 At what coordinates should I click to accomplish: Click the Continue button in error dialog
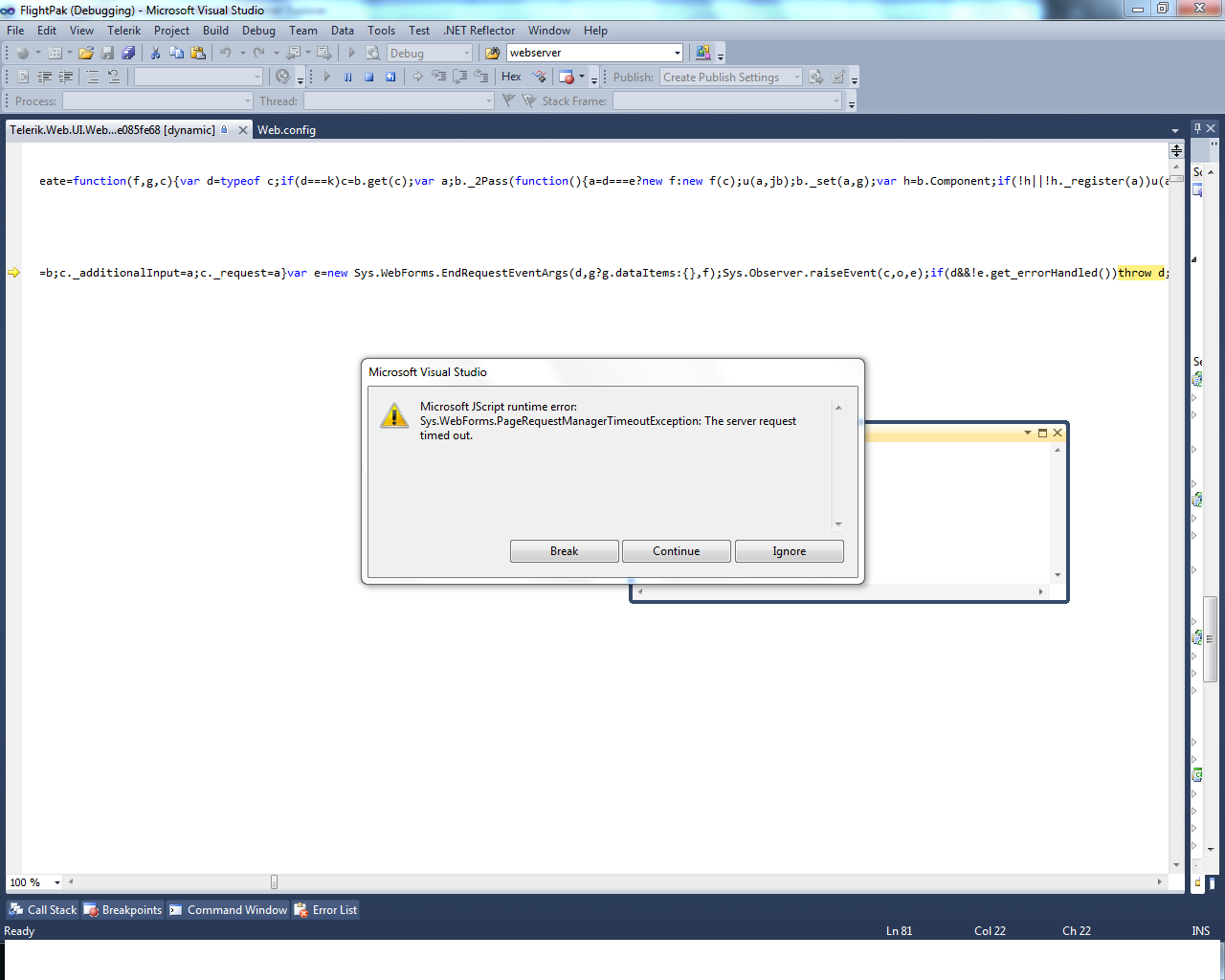pyautogui.click(x=677, y=551)
